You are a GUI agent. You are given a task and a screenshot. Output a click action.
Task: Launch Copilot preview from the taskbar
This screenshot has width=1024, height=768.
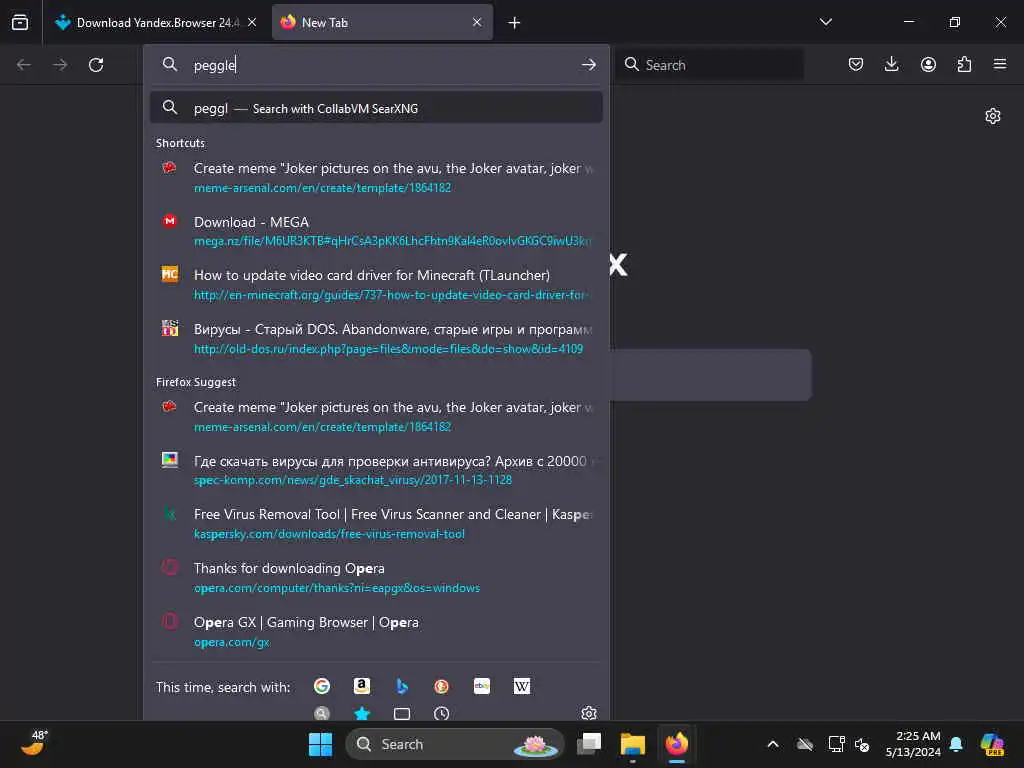[x=992, y=744]
